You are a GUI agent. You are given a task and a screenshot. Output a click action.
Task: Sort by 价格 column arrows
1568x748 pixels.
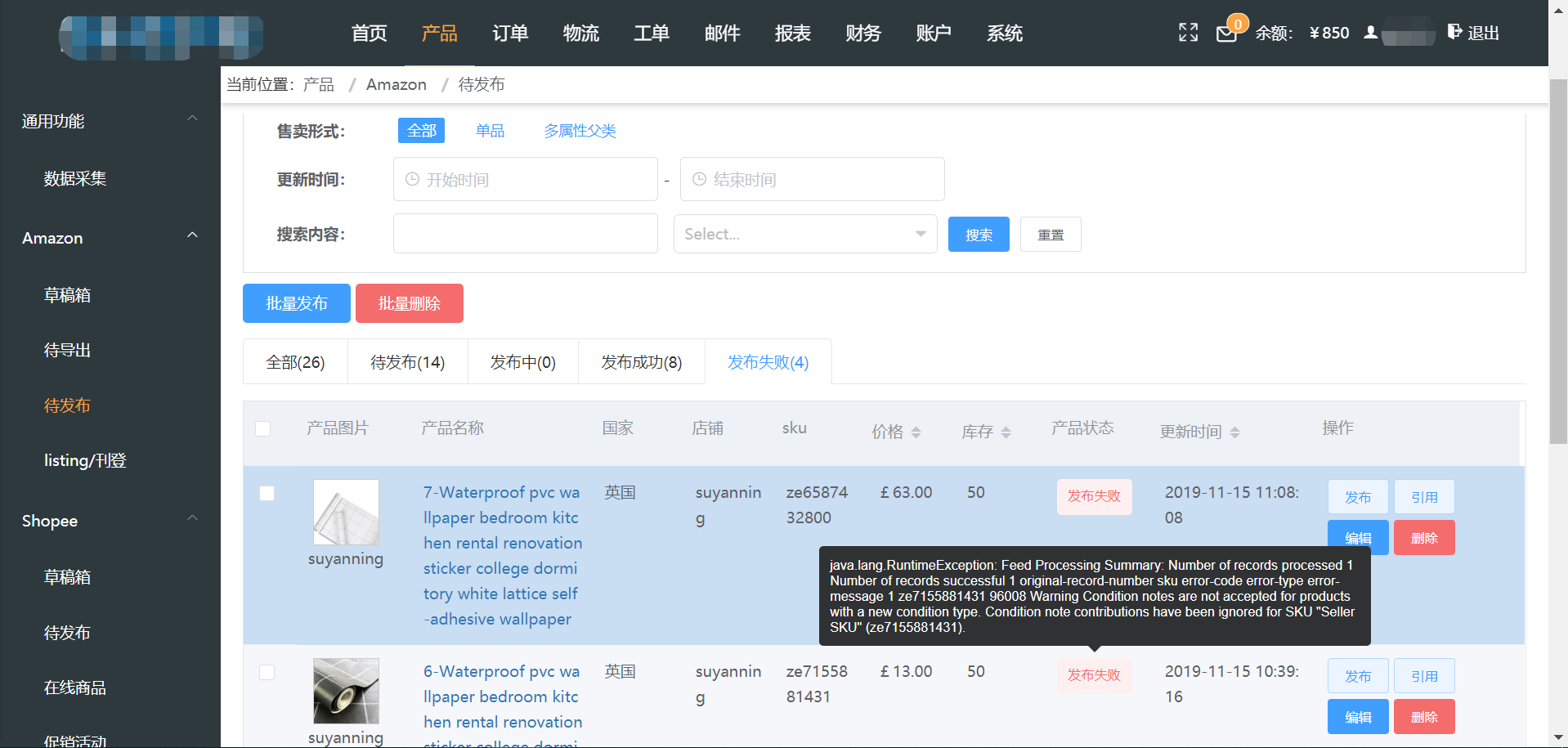click(x=916, y=432)
